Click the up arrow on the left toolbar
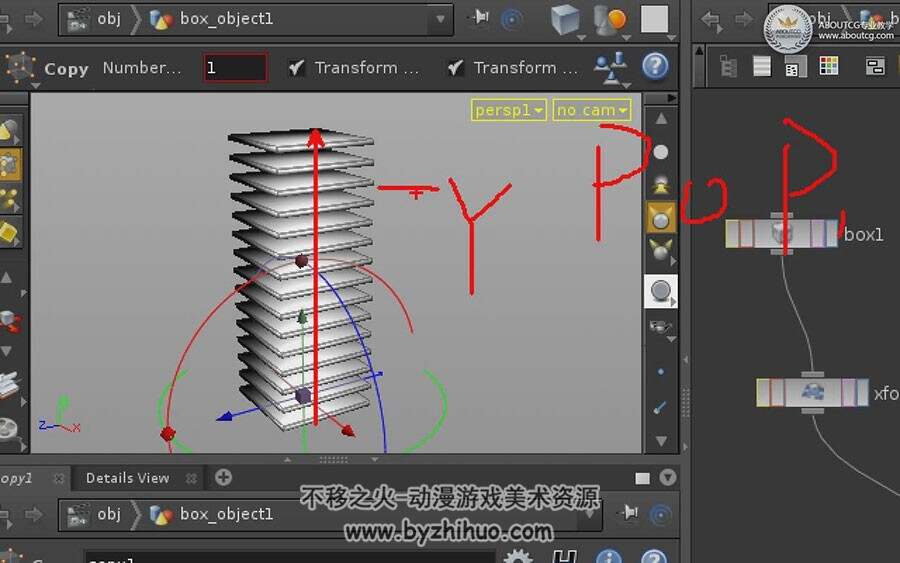The image size is (900, 563). pos(6,278)
